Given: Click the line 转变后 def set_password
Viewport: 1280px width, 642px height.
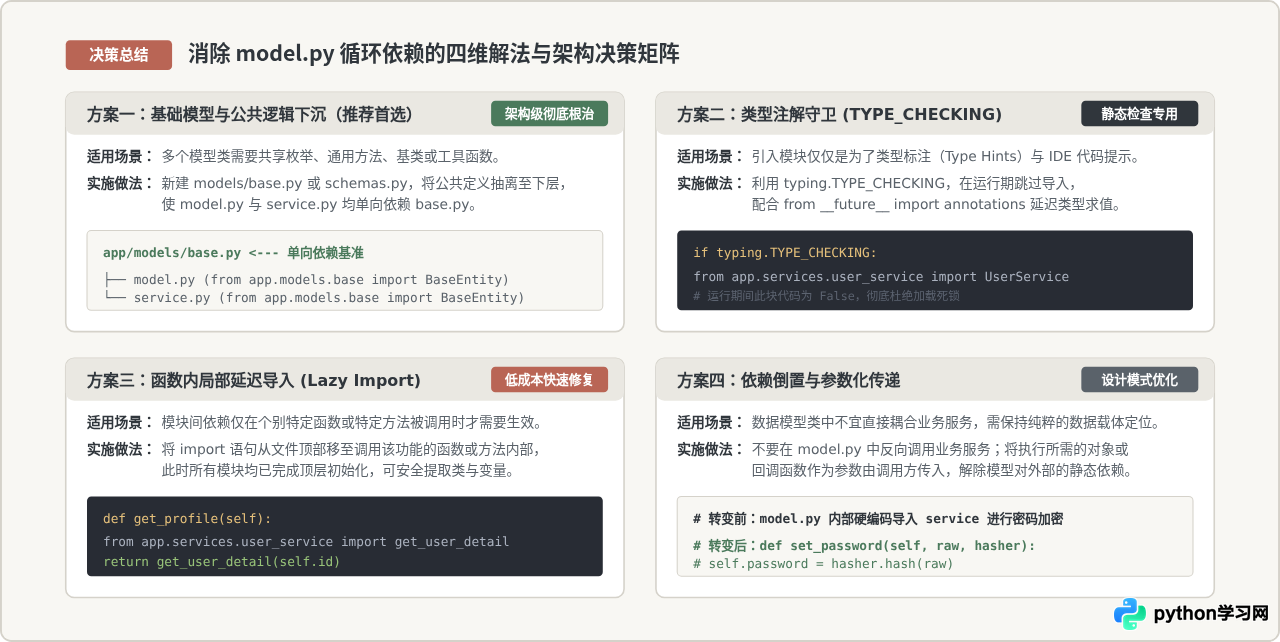Looking at the screenshot, I should click(864, 545).
